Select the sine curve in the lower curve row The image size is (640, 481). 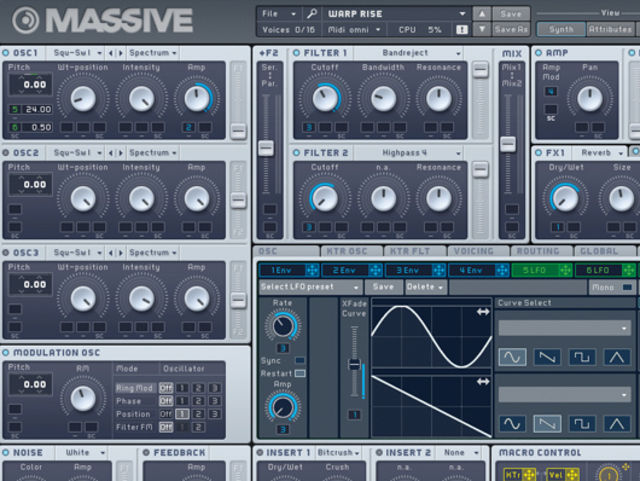coord(512,423)
